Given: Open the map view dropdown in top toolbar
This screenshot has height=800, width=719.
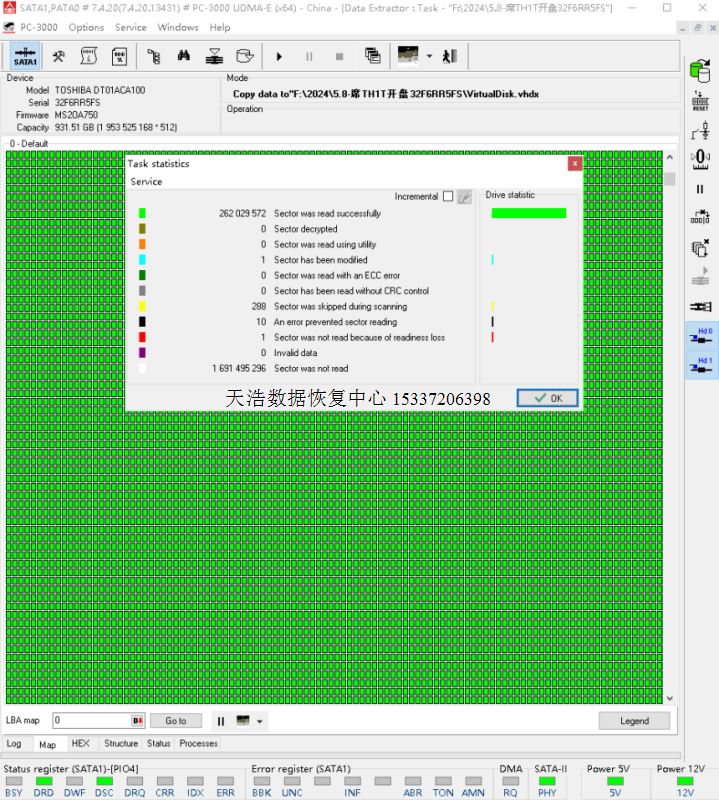Looking at the screenshot, I should coord(429,56).
